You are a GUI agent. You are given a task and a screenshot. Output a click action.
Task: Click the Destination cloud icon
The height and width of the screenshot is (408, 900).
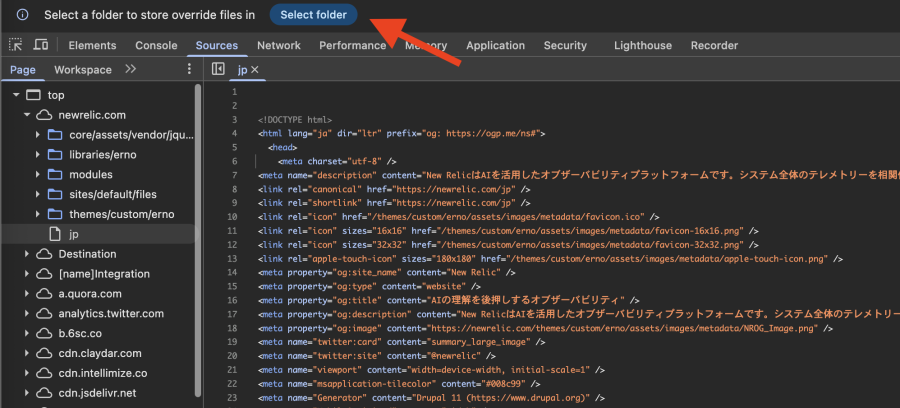[44, 254]
